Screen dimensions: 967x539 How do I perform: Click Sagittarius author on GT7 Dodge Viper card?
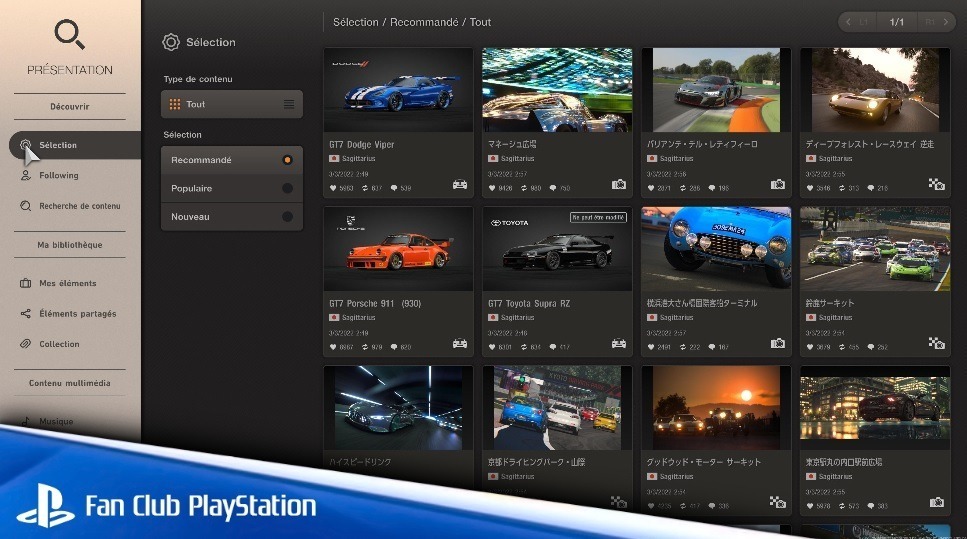[358, 158]
